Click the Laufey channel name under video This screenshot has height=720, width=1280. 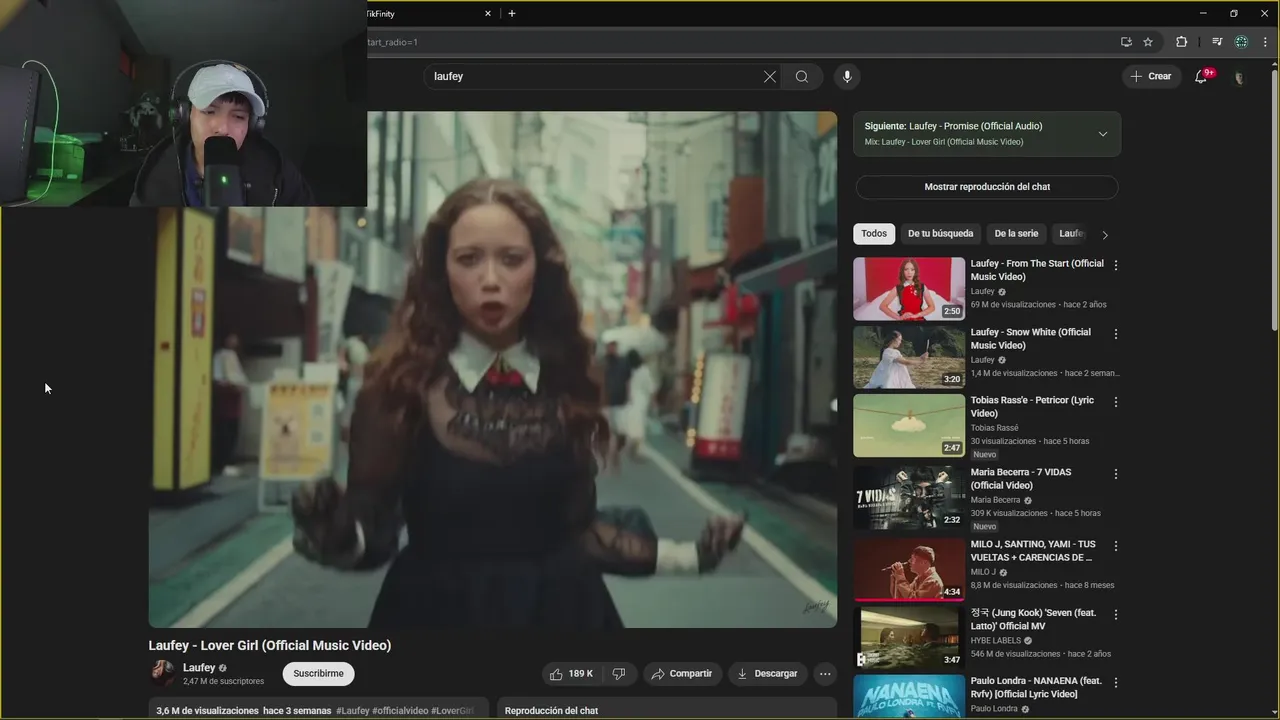[x=199, y=667]
